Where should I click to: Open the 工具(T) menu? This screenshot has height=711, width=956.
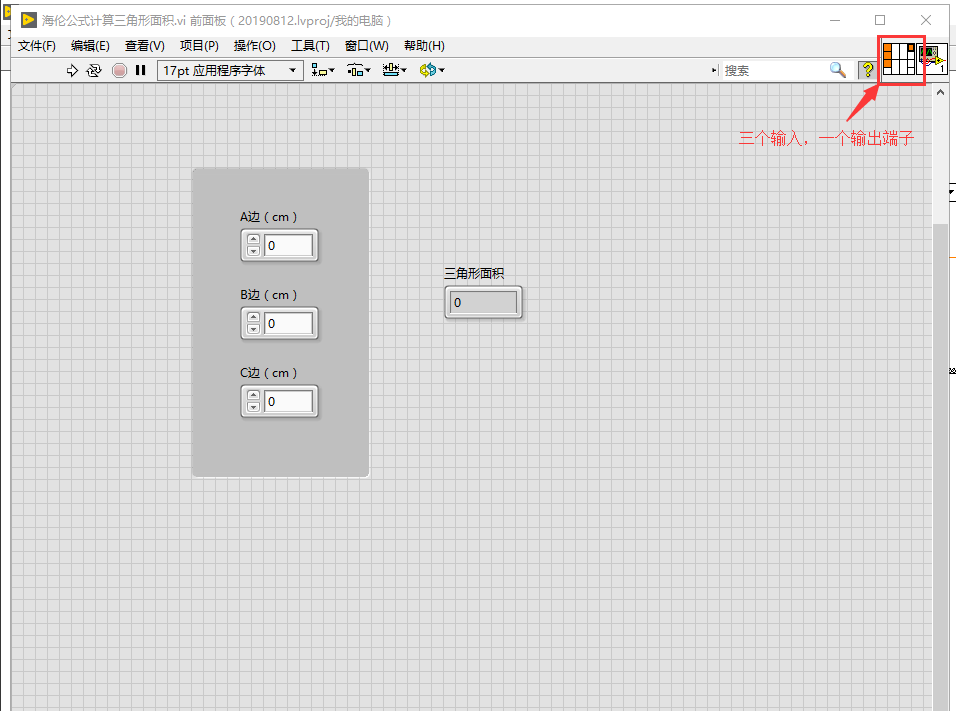pyautogui.click(x=310, y=46)
